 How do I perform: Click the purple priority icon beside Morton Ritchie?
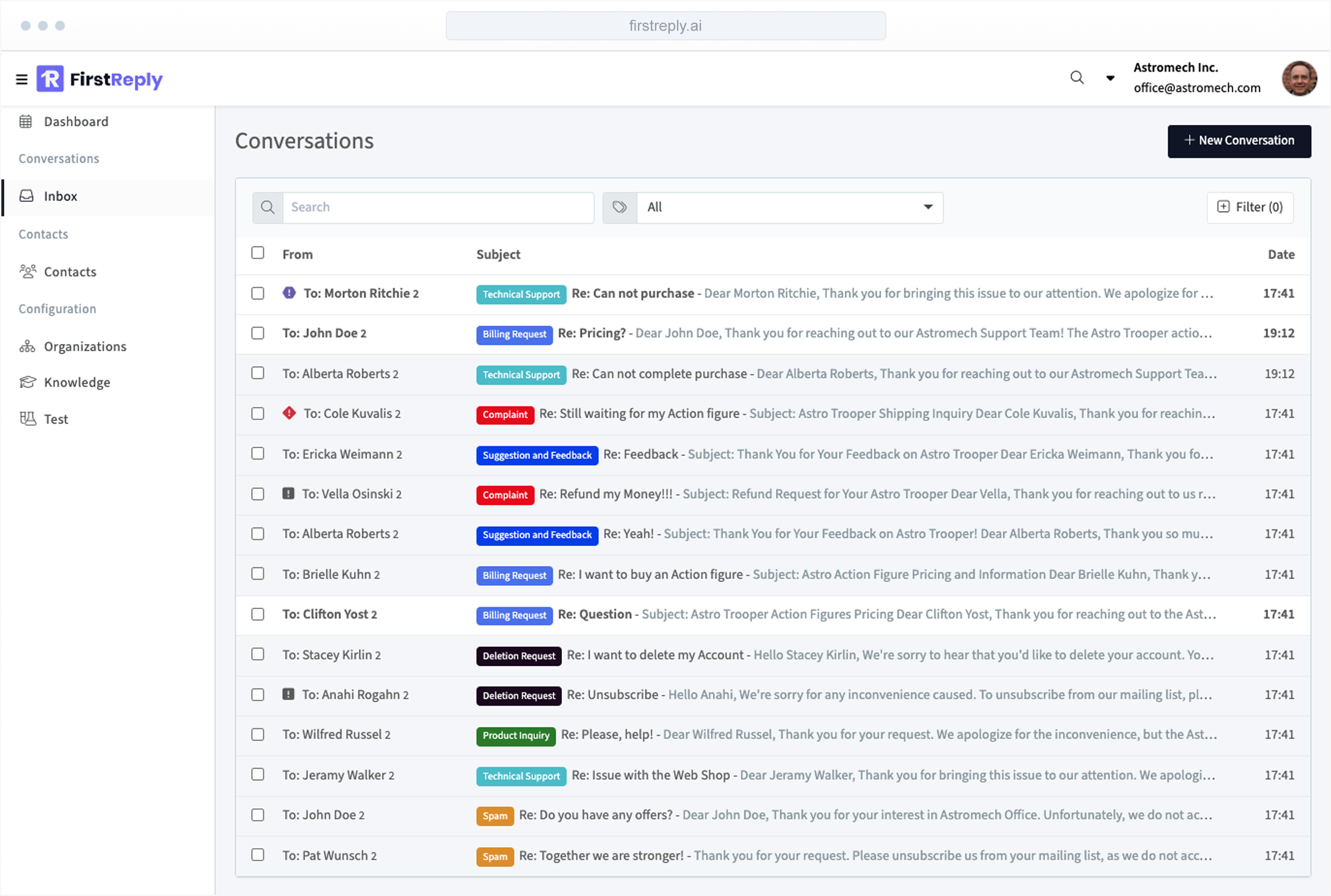pyautogui.click(x=289, y=293)
